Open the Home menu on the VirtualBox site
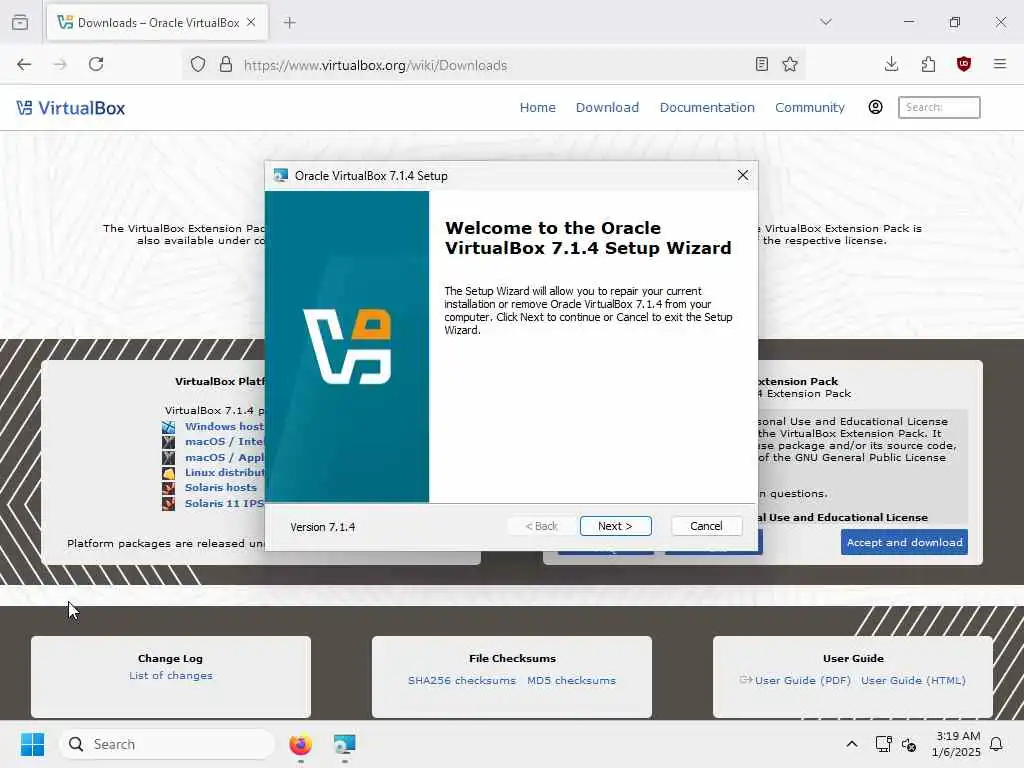 (x=537, y=108)
